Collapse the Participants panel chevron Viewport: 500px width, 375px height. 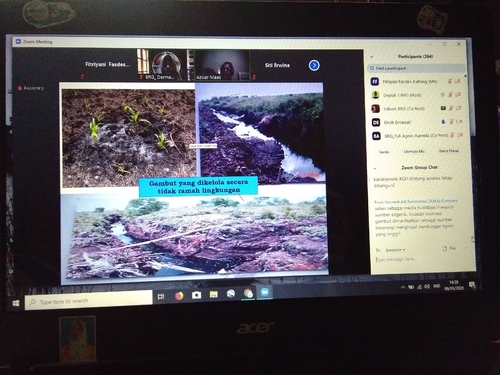(x=371, y=57)
